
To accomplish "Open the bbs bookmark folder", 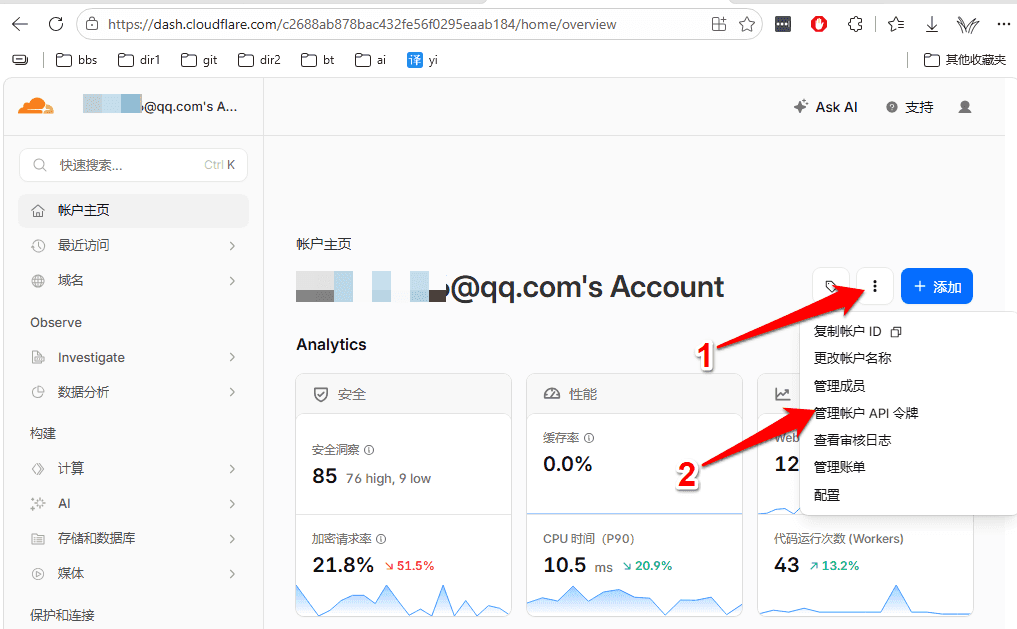I will [77, 60].
